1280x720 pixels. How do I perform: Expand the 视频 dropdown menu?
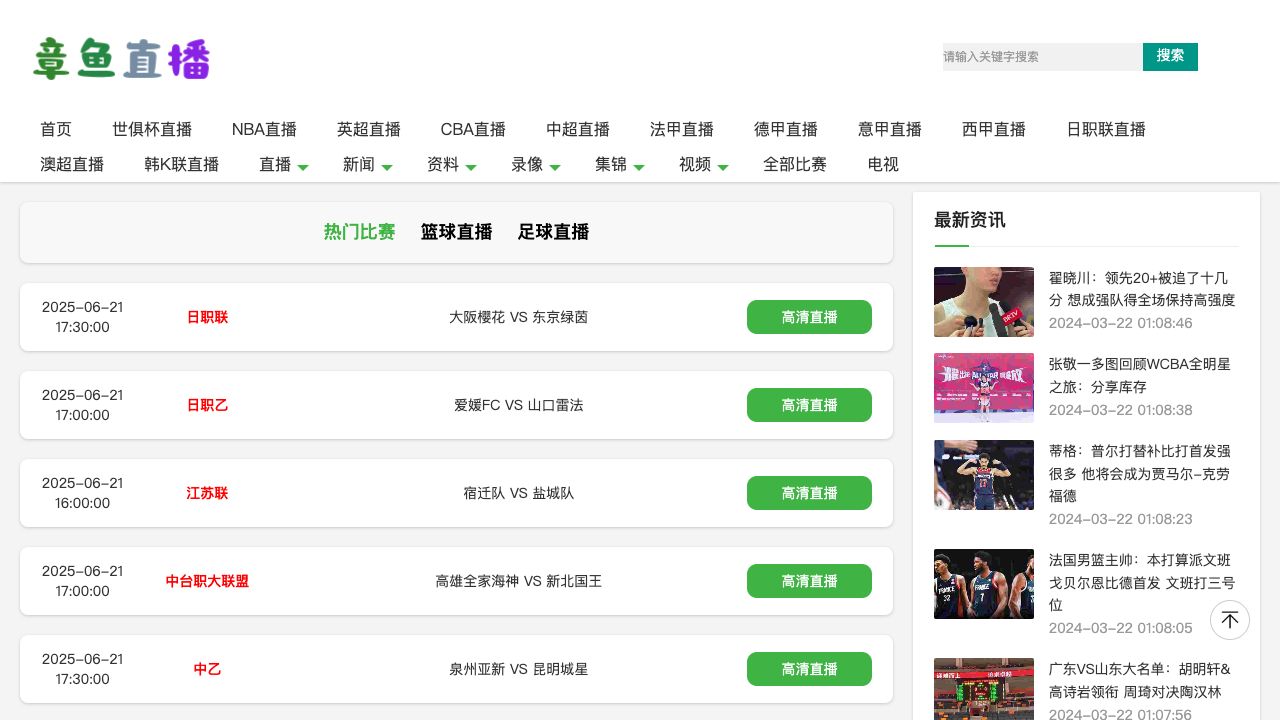click(703, 165)
